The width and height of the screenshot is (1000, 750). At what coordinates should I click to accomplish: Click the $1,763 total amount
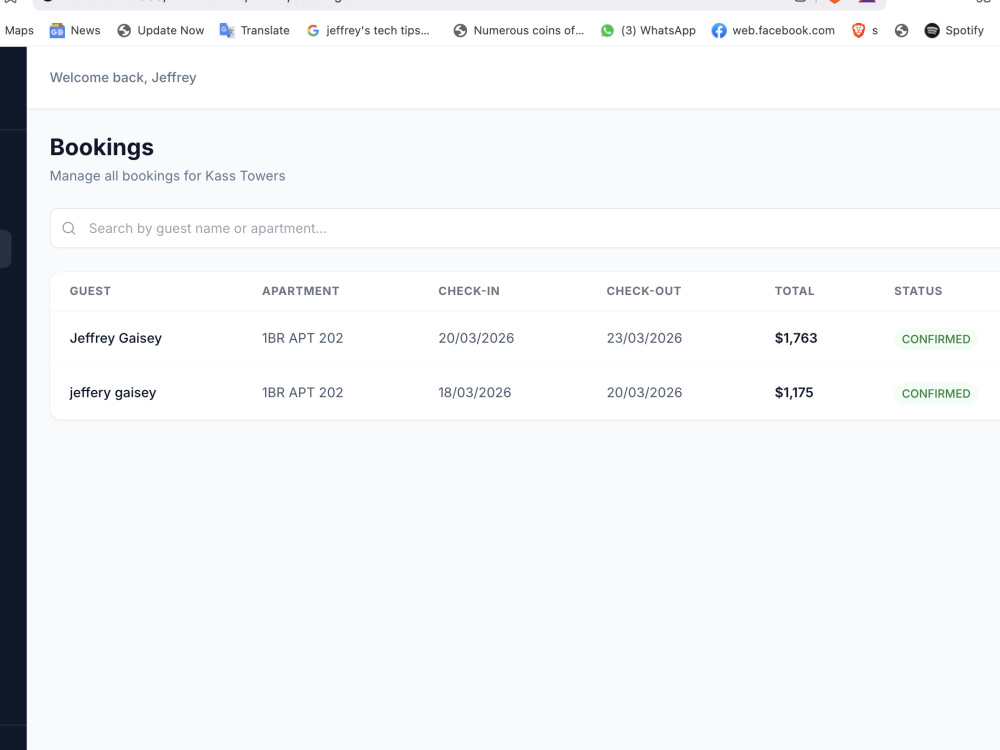coord(796,339)
